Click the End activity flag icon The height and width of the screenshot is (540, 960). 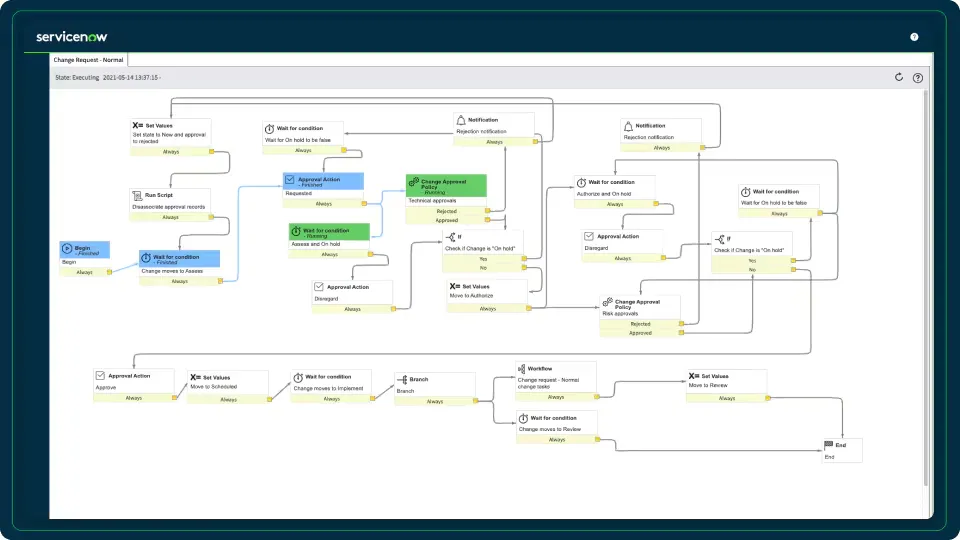pos(828,444)
